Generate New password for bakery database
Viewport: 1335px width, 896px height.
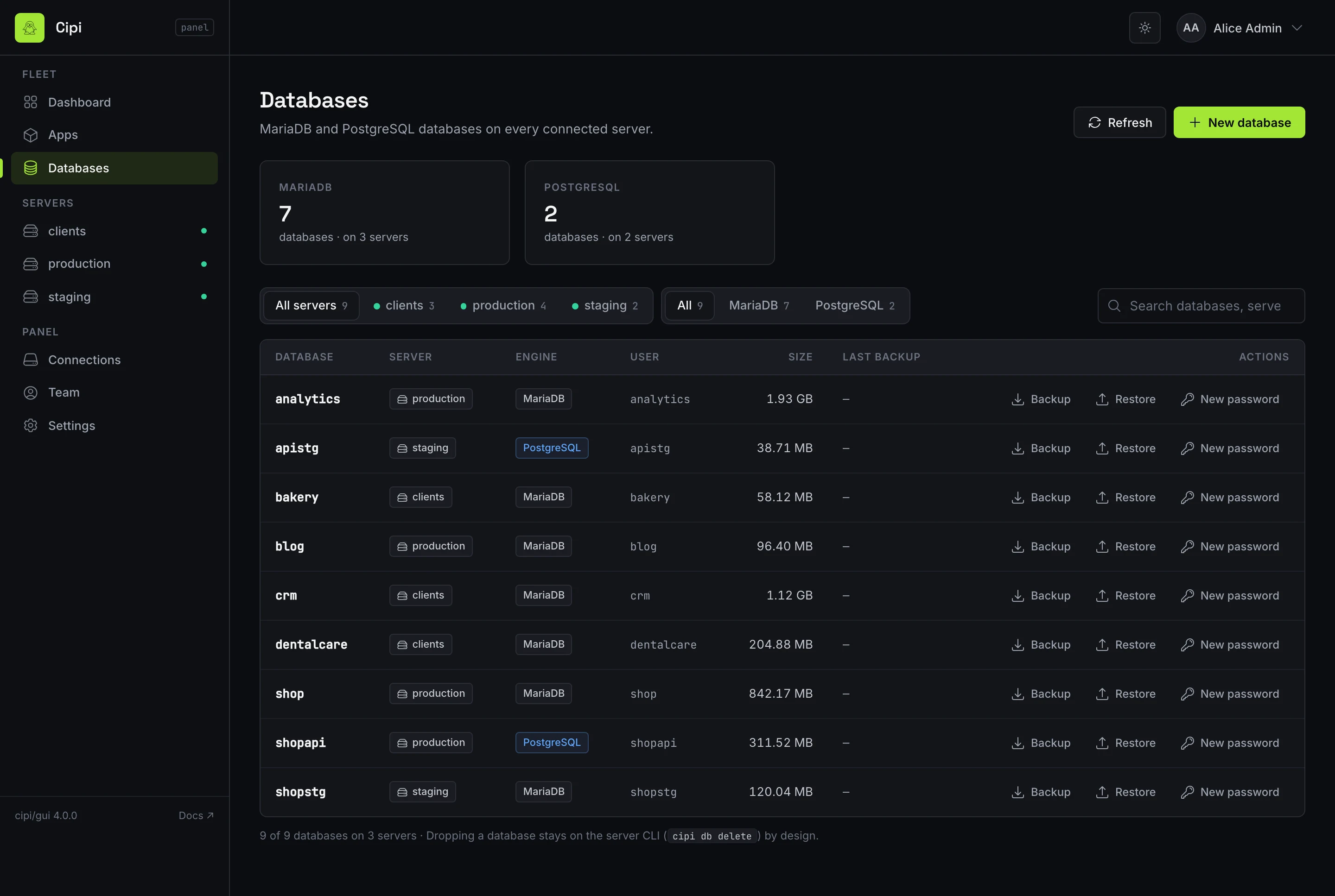click(x=1230, y=497)
